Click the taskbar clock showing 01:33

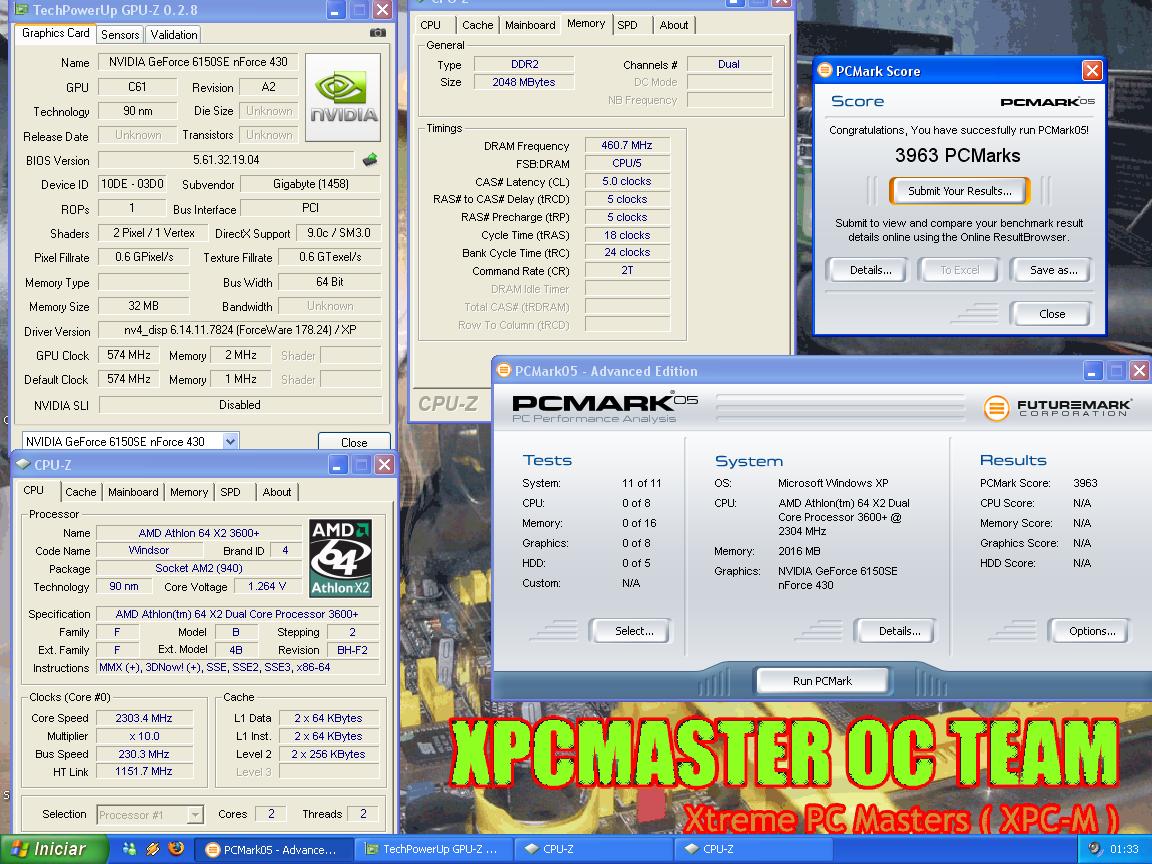1124,849
